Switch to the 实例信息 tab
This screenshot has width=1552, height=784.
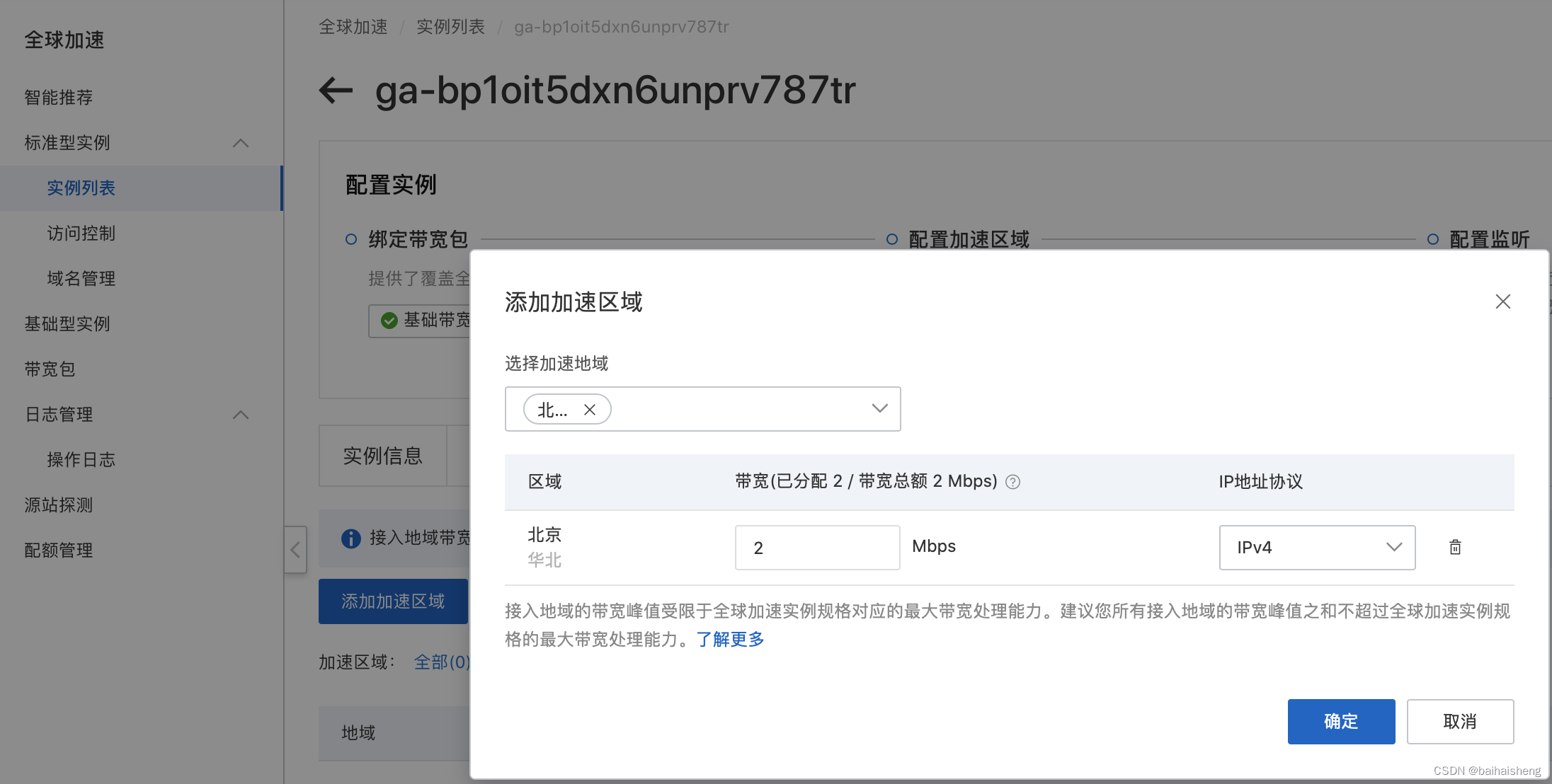click(382, 456)
